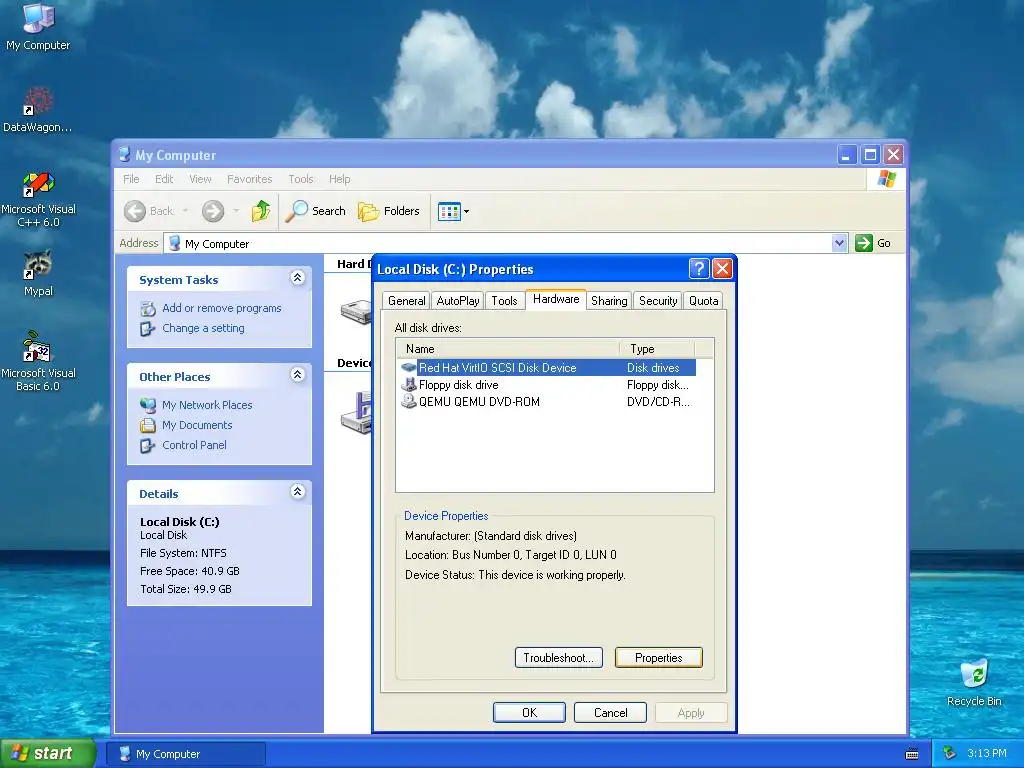Click Troubleshoot... button

click(558, 658)
